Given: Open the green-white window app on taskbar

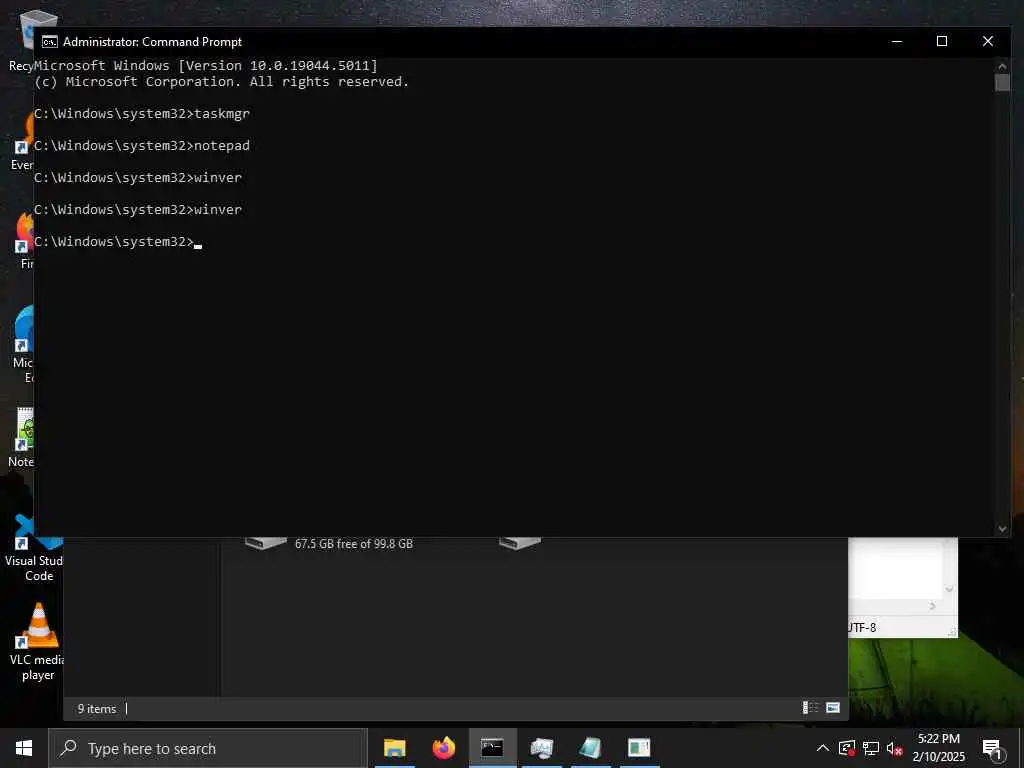Looking at the screenshot, I should pyautogui.click(x=639, y=748).
